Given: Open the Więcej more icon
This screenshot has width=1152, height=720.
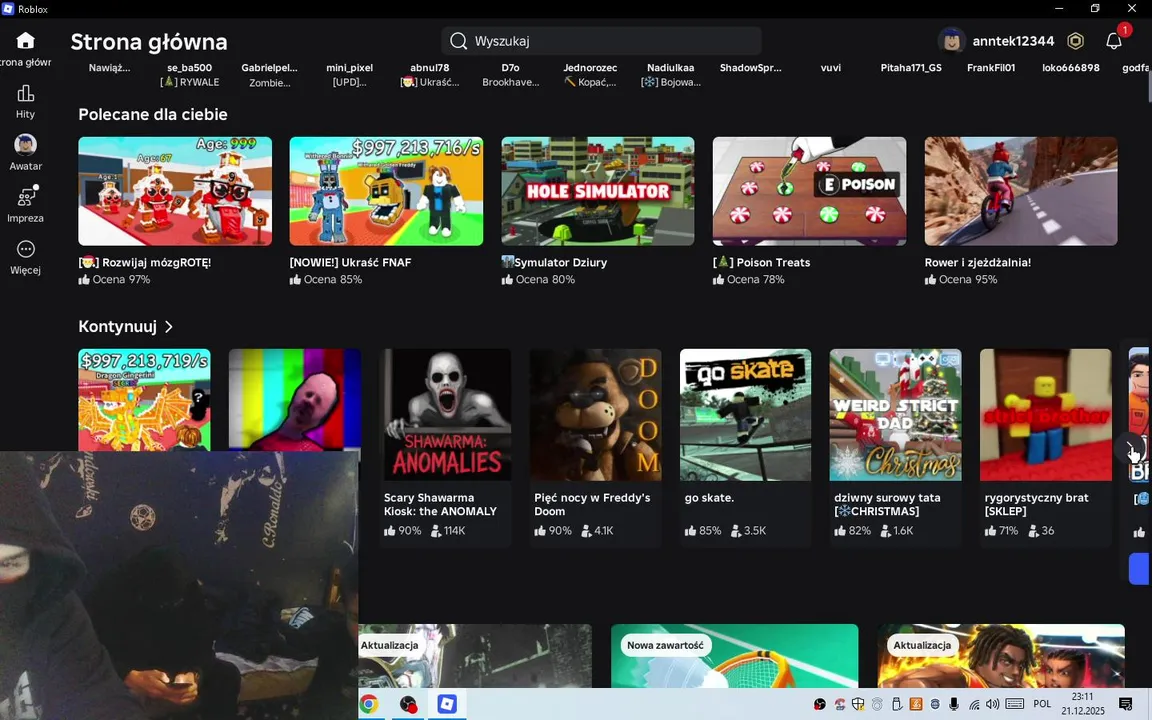Looking at the screenshot, I should (x=25, y=249).
